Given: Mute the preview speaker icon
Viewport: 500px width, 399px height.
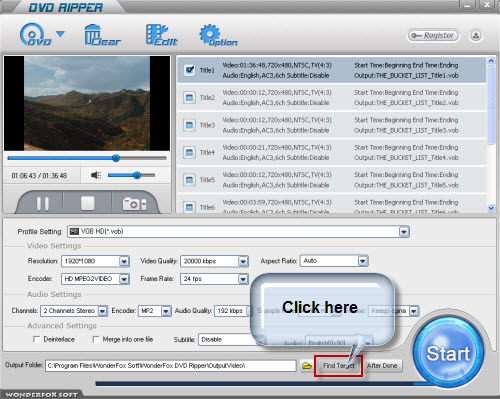Looking at the screenshot, I should [96, 175].
